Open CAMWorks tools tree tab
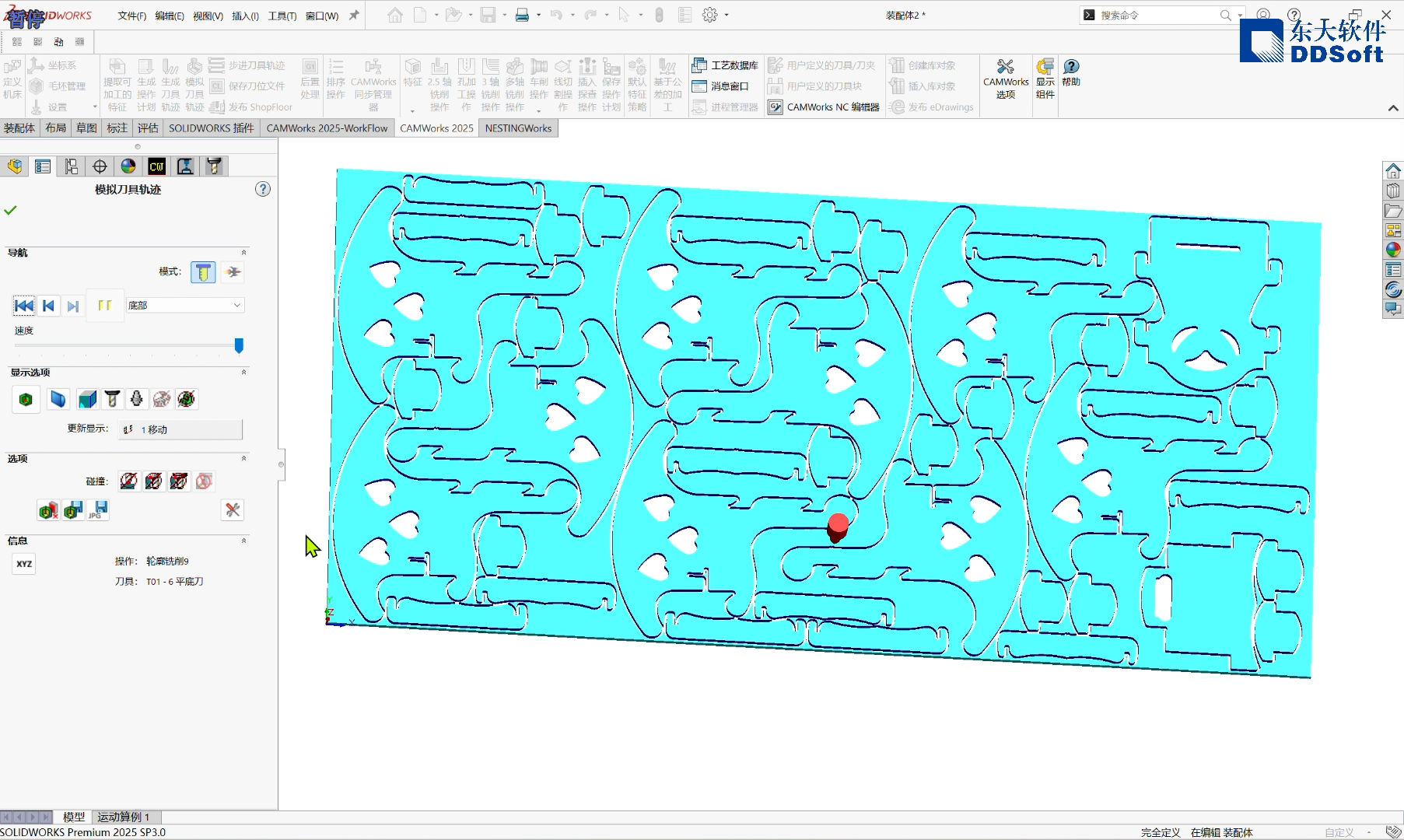 tap(214, 166)
